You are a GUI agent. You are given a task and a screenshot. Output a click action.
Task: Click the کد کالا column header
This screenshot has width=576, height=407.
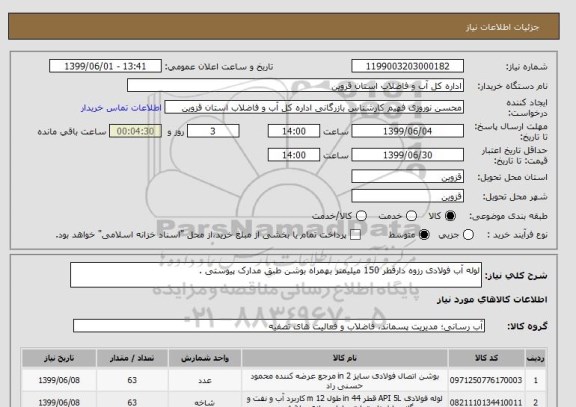tap(486, 358)
